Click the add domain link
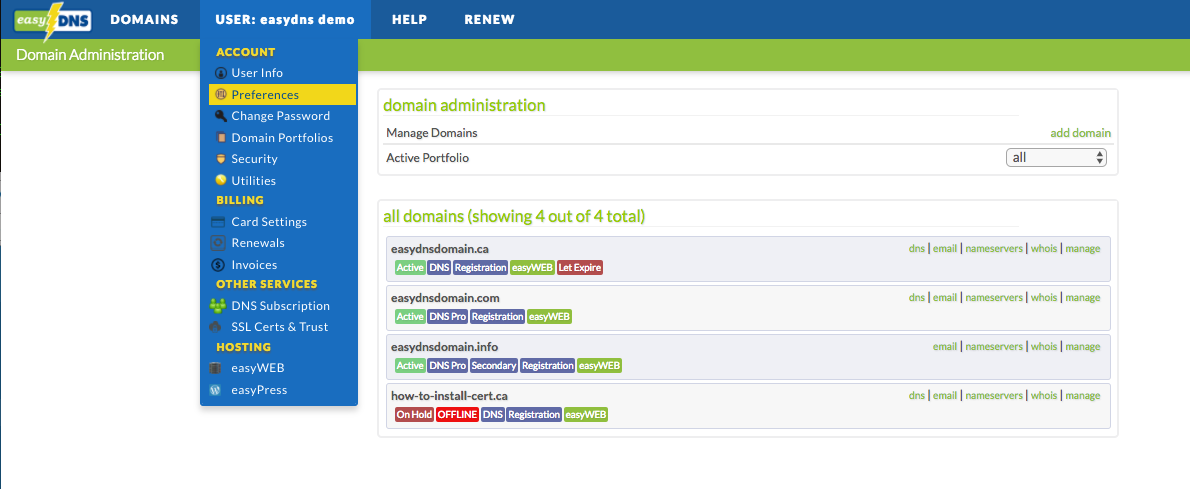1190x489 pixels. (x=1081, y=133)
